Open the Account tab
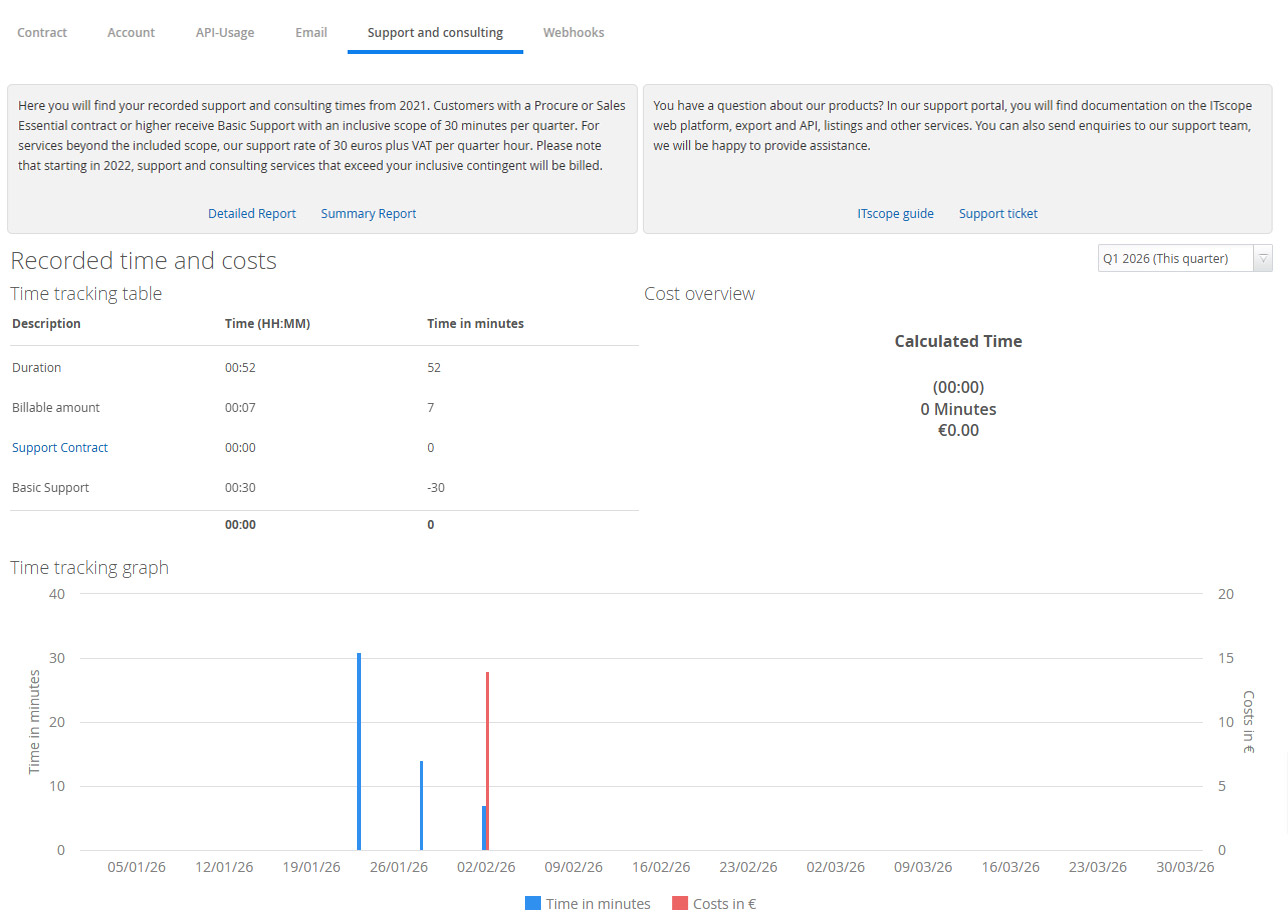The image size is (1288, 920). tap(130, 32)
